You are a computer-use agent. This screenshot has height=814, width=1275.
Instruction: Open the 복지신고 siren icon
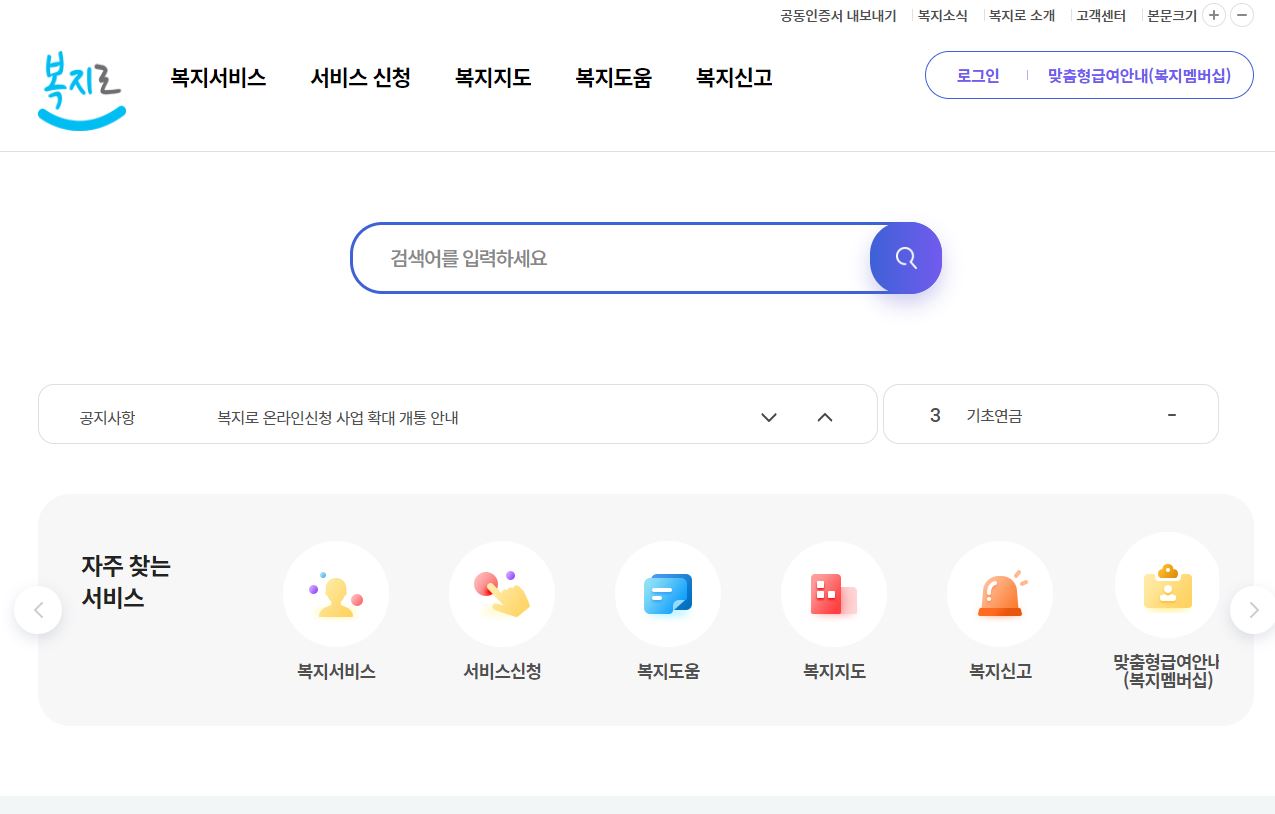[x=1000, y=594]
